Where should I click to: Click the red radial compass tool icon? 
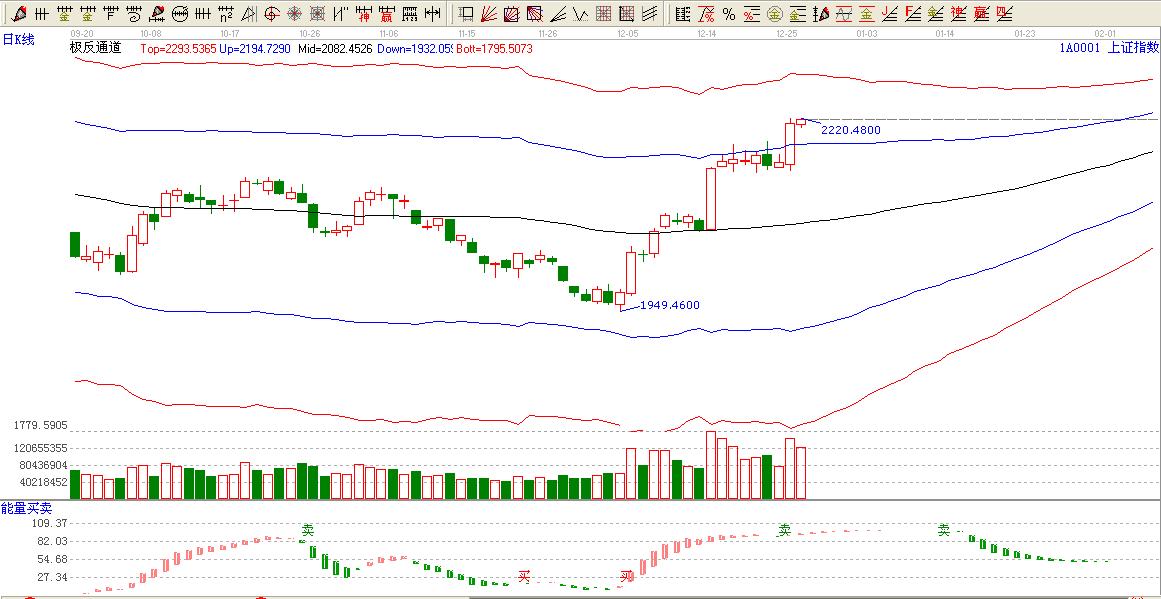click(x=295, y=14)
